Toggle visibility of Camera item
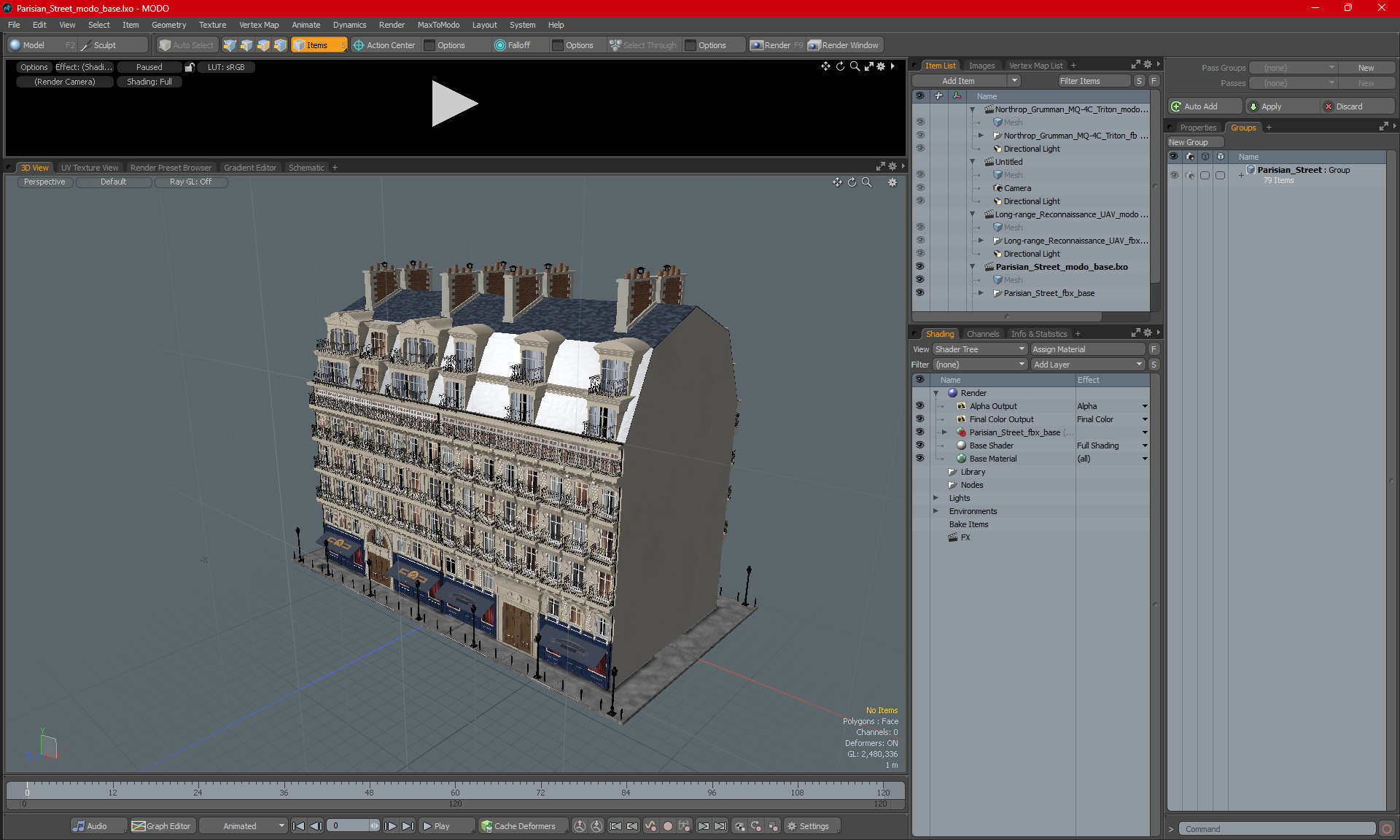This screenshot has width=1400, height=840. point(919,188)
